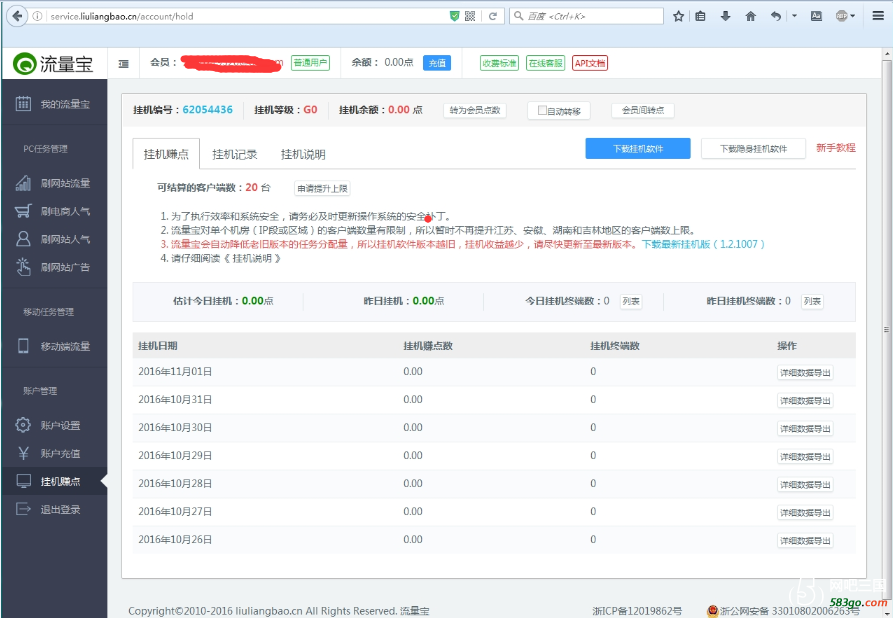
Task: Export details for 2016年10月27日 row
Action: 805,512
